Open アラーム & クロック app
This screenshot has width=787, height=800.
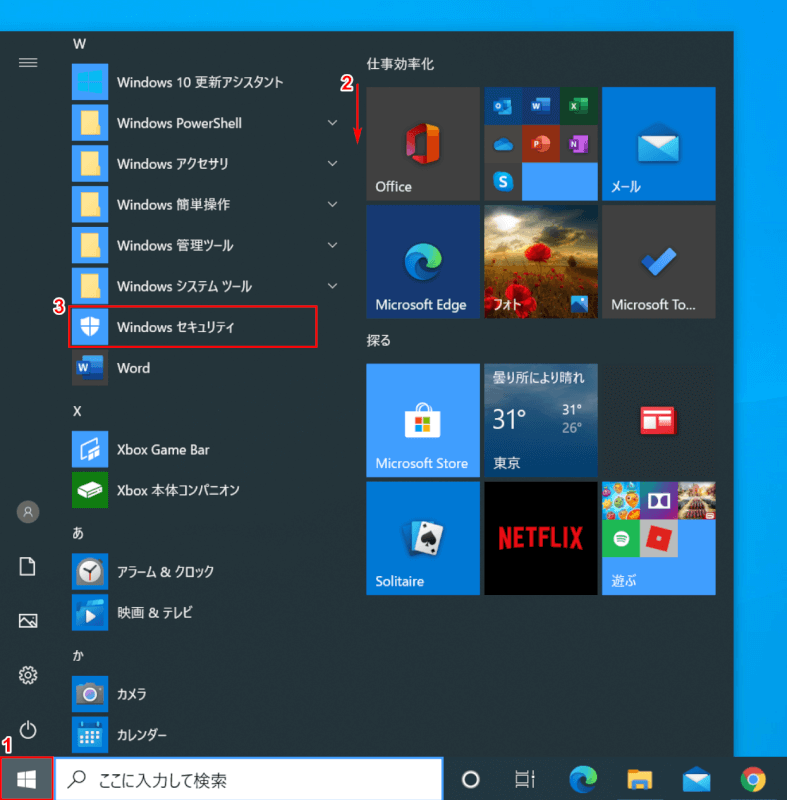point(204,571)
